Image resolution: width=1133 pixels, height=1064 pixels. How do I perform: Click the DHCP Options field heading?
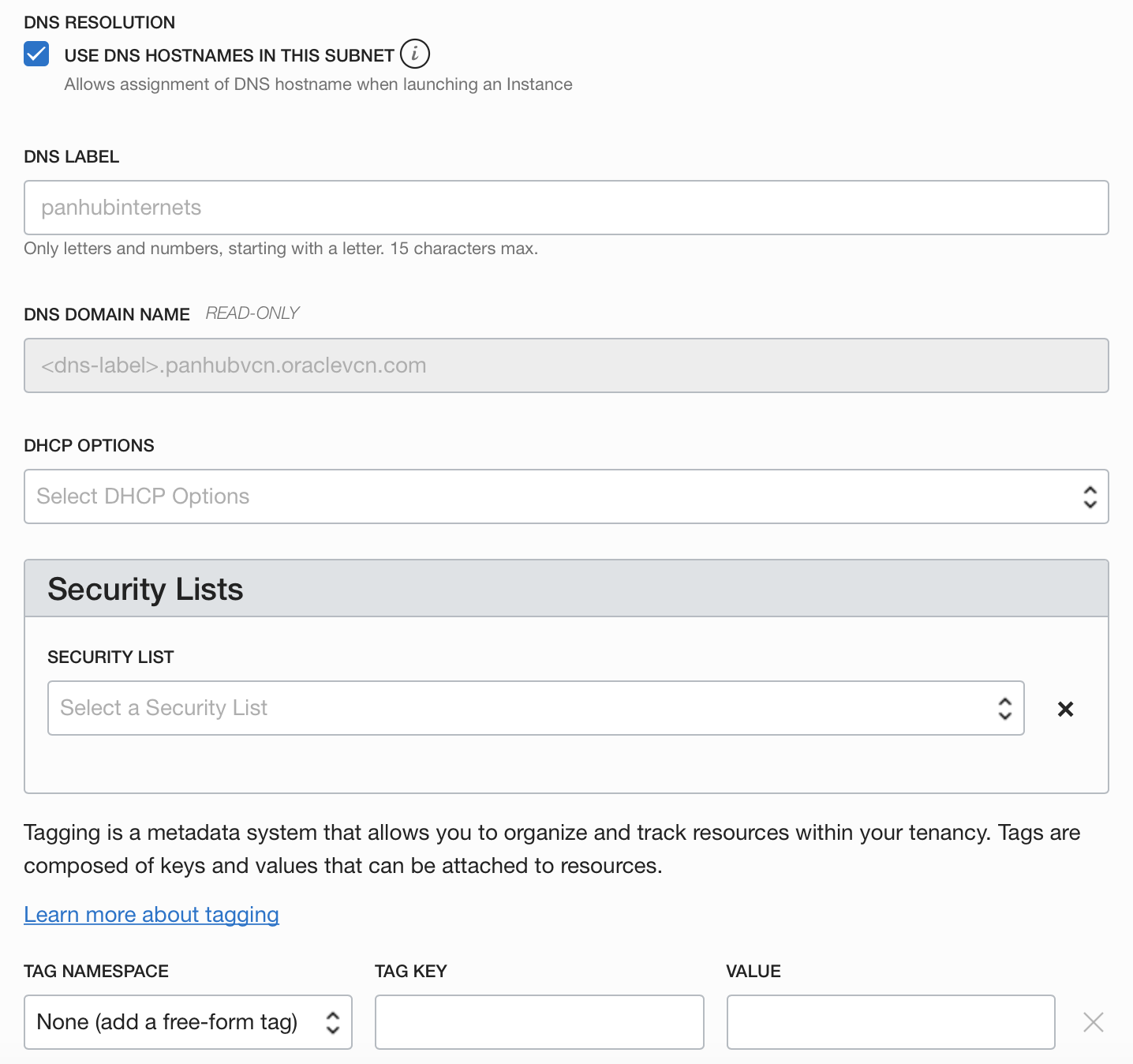[x=89, y=445]
